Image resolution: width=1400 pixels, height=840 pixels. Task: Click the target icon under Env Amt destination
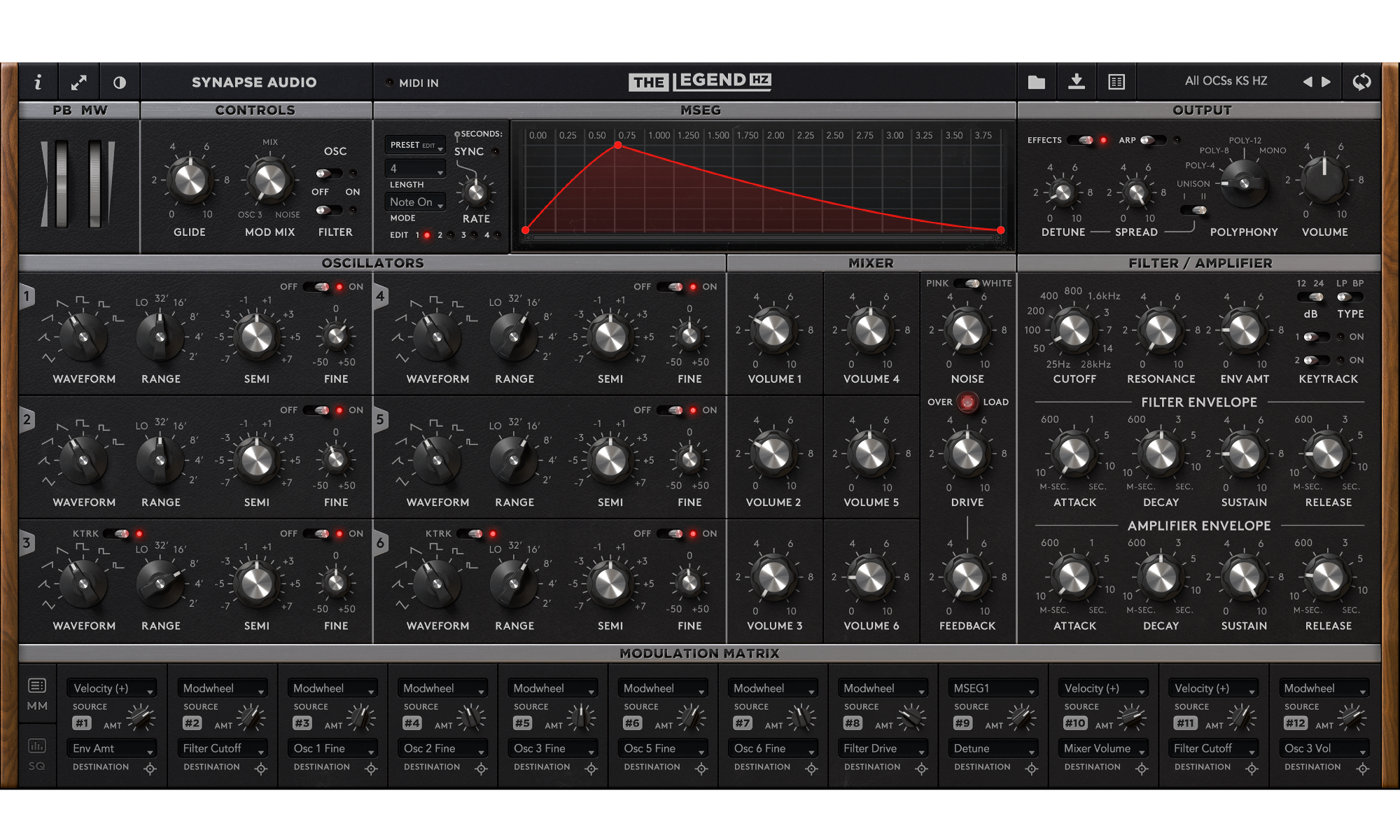click(150, 769)
